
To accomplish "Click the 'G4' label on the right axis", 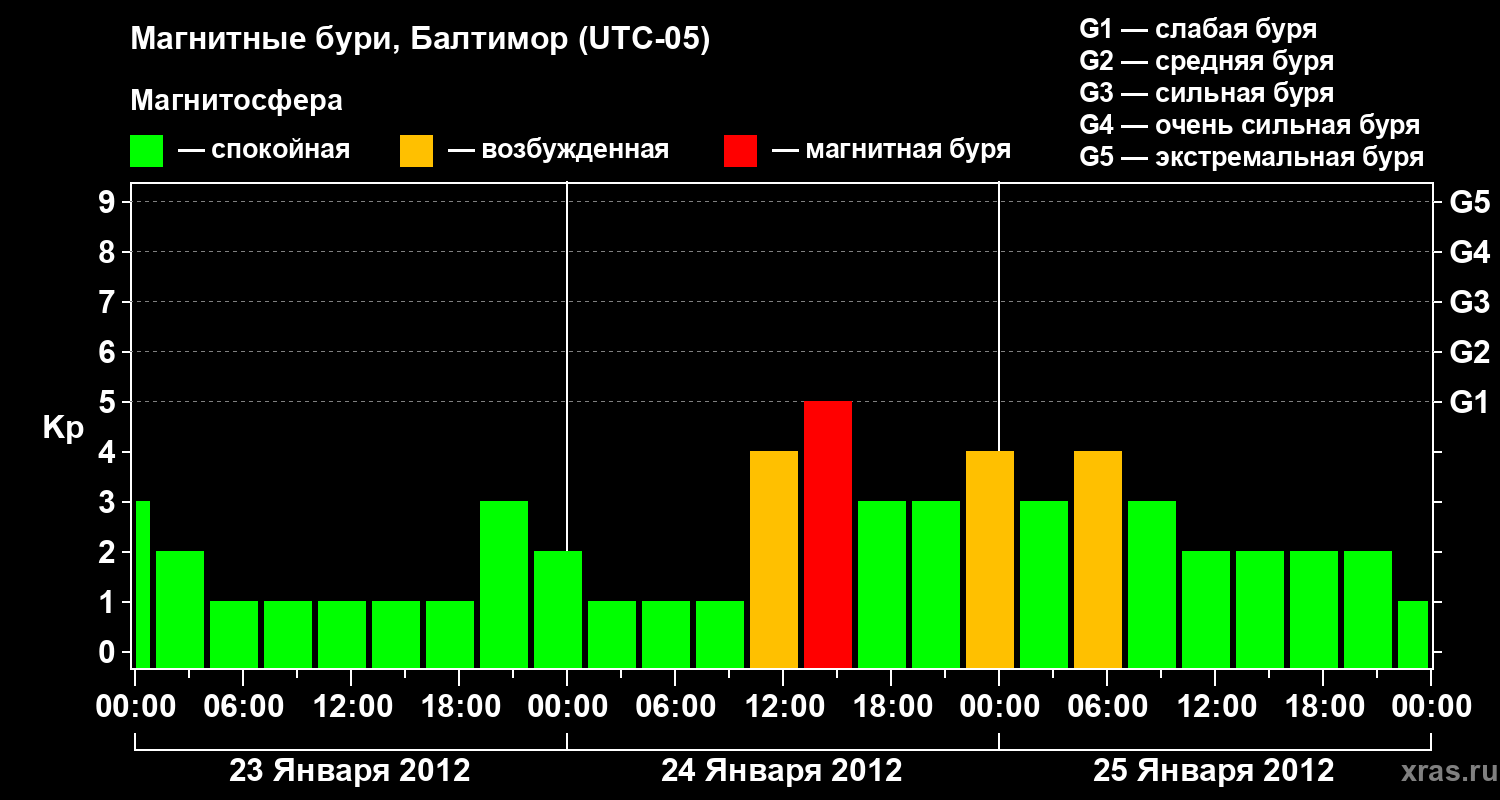I will pyautogui.click(x=1469, y=252).
